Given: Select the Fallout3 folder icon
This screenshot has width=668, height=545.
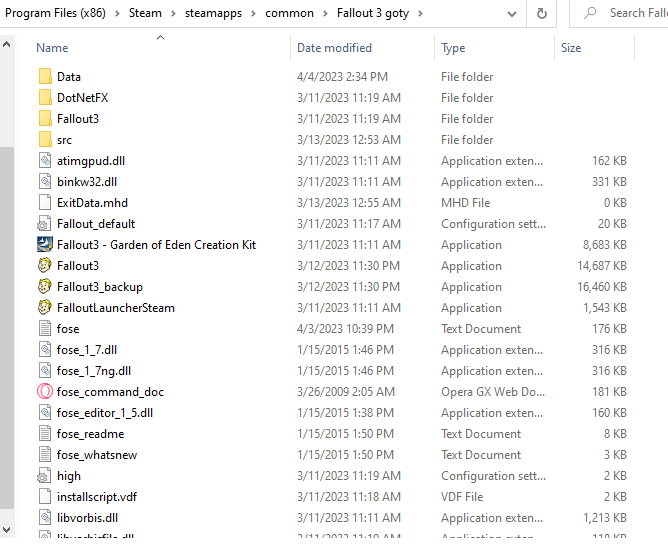Looking at the screenshot, I should point(45,118).
